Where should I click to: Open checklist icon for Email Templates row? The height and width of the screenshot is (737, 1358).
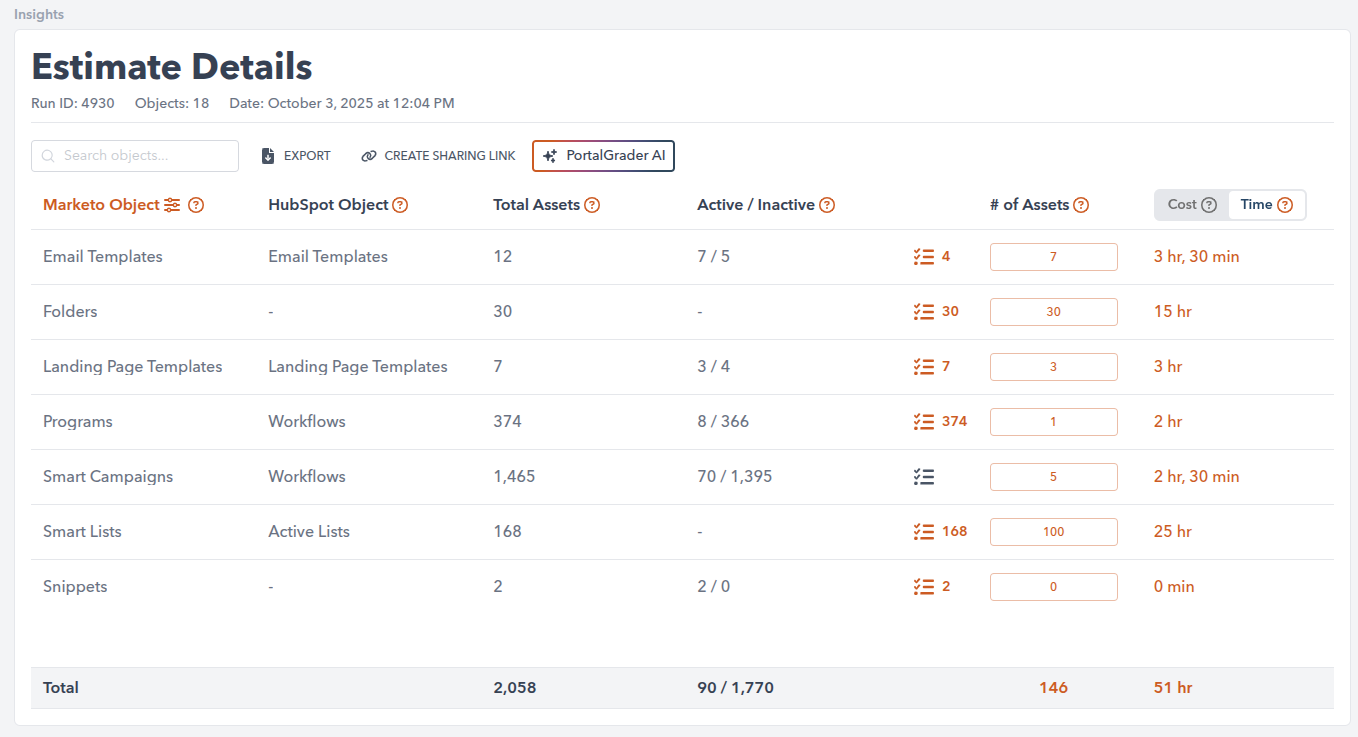pyautogui.click(x=924, y=257)
